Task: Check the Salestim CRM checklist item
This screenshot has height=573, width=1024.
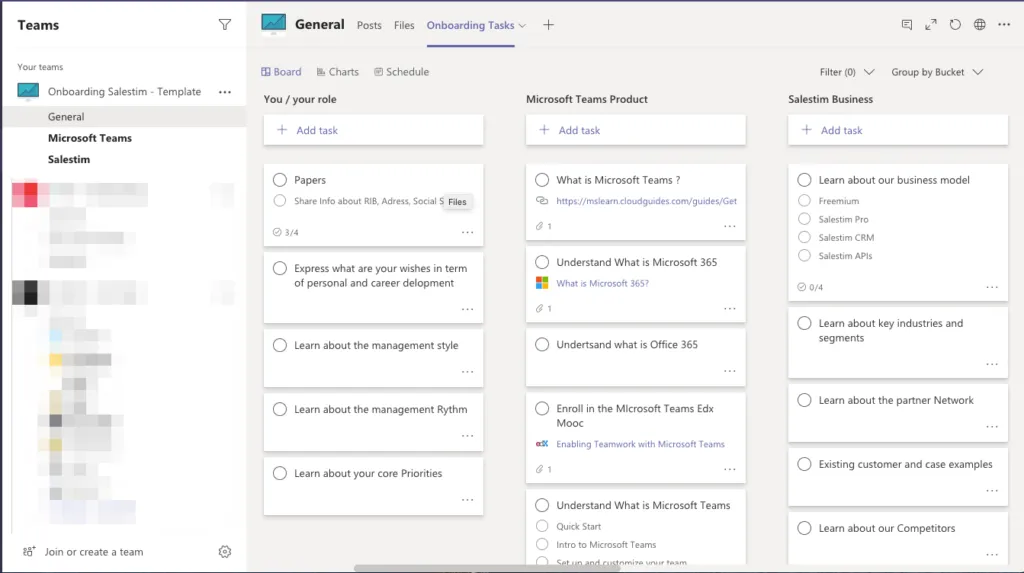Action: (x=805, y=237)
